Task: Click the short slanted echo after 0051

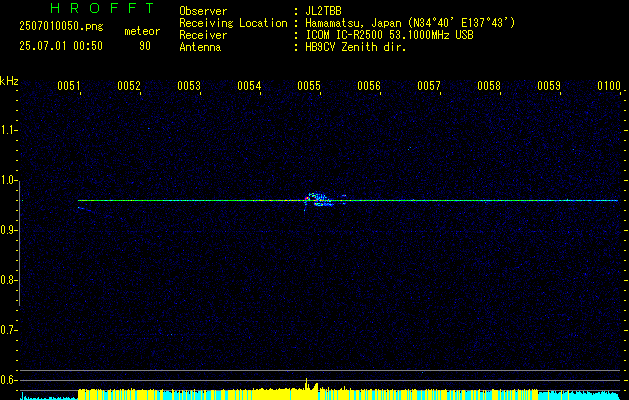Action: pyautogui.click(x=85, y=209)
